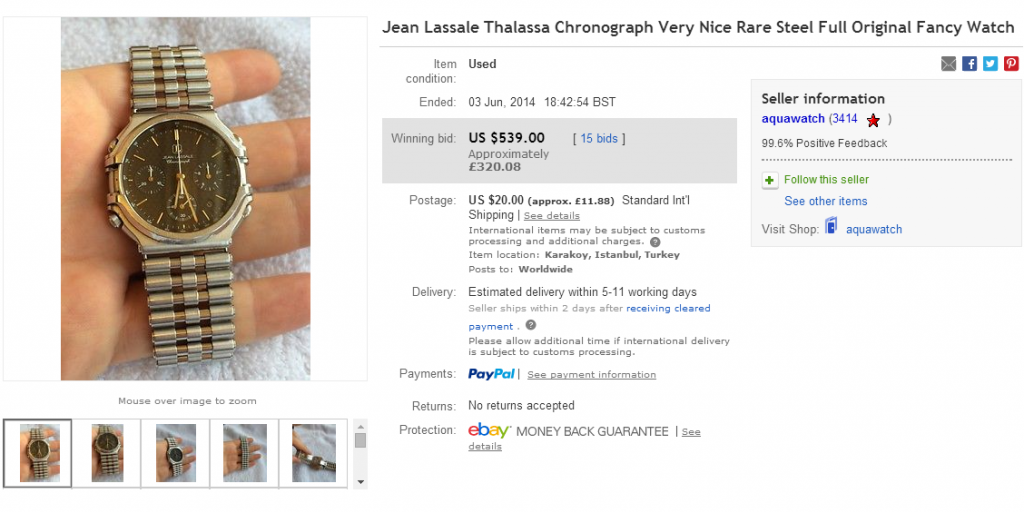This screenshot has height=512, width=1024.
Task: Share this listing on Facebook
Action: (969, 64)
